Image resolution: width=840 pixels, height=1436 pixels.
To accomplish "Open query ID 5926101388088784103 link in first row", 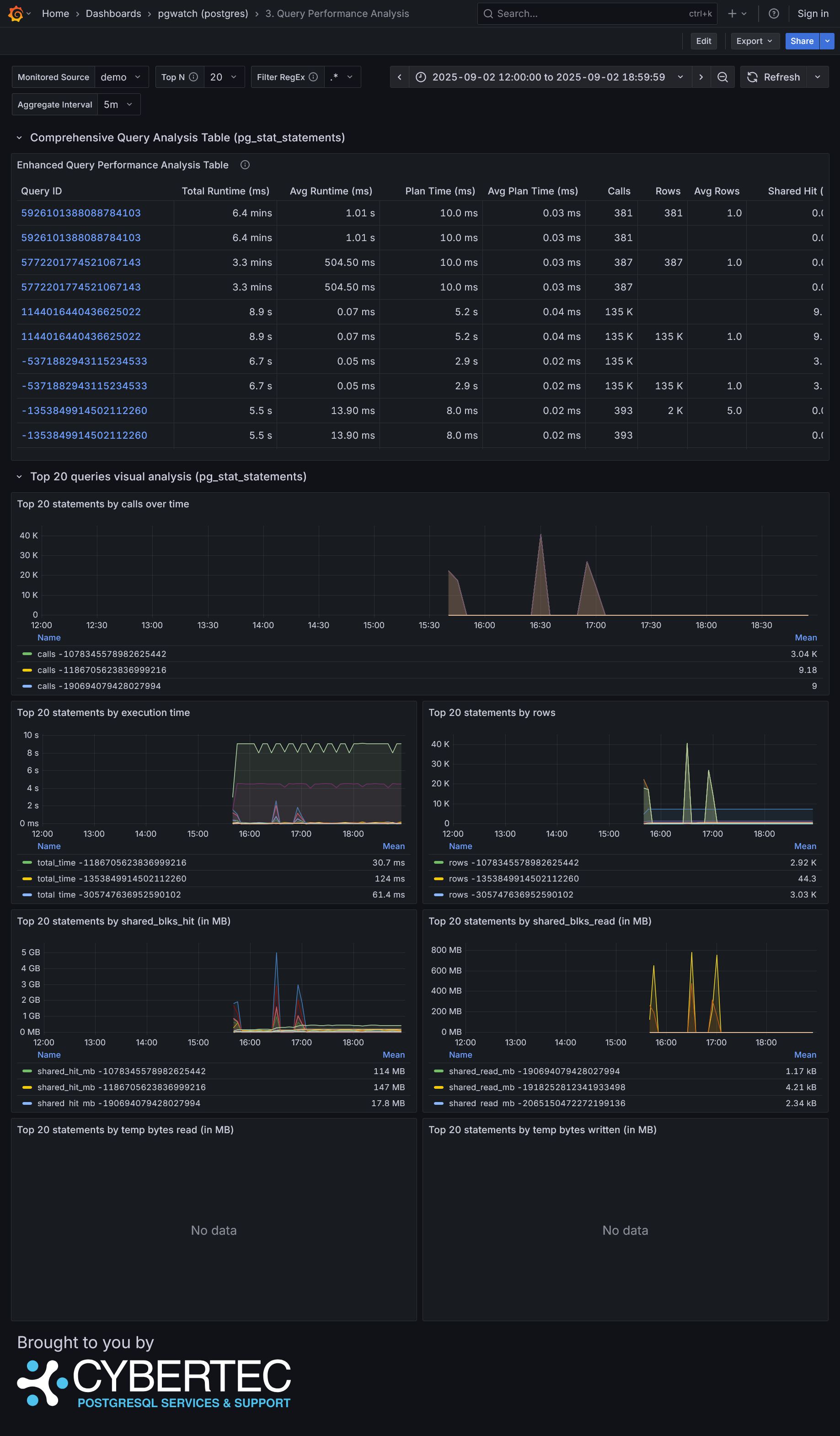I will pyautogui.click(x=81, y=213).
